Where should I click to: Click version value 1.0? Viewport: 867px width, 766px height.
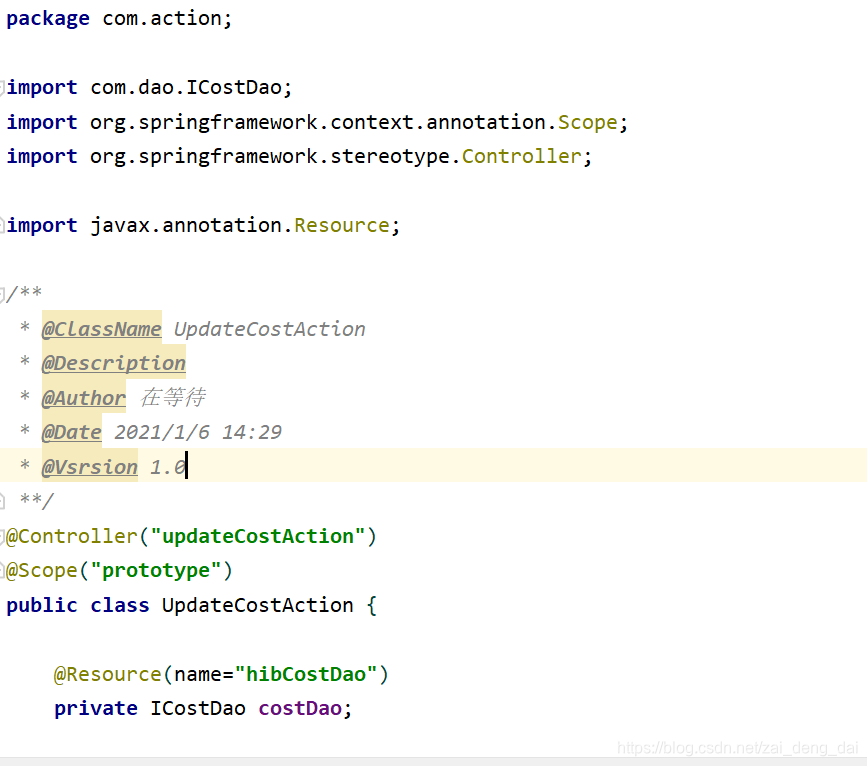pos(168,467)
